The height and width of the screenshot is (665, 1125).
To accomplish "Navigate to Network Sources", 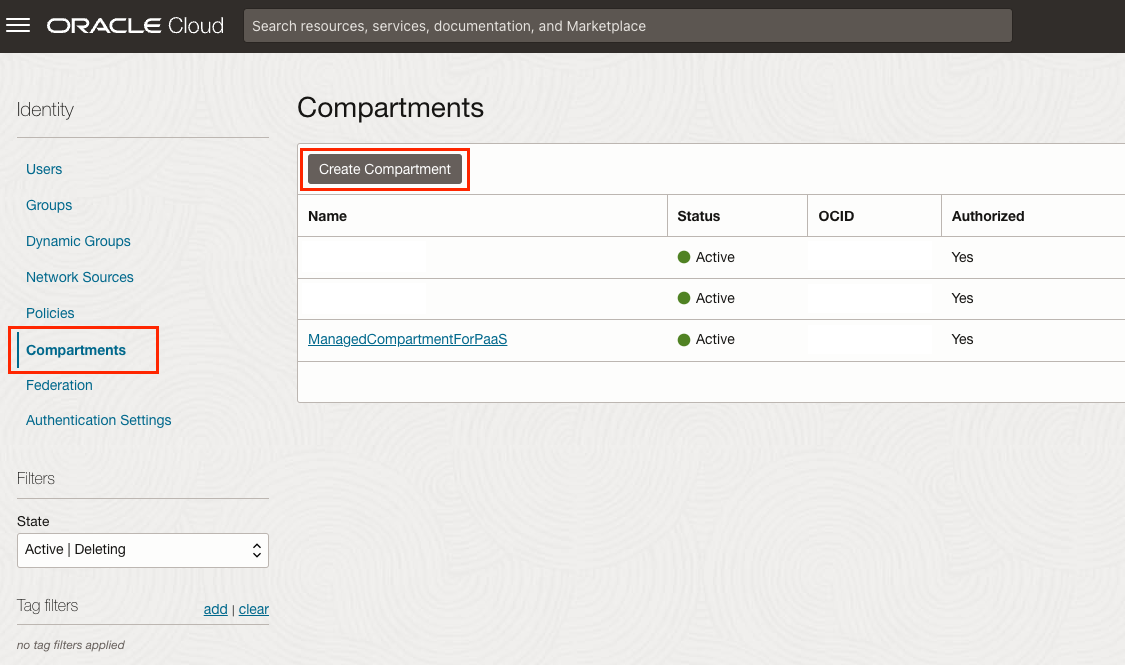I will click(x=80, y=277).
